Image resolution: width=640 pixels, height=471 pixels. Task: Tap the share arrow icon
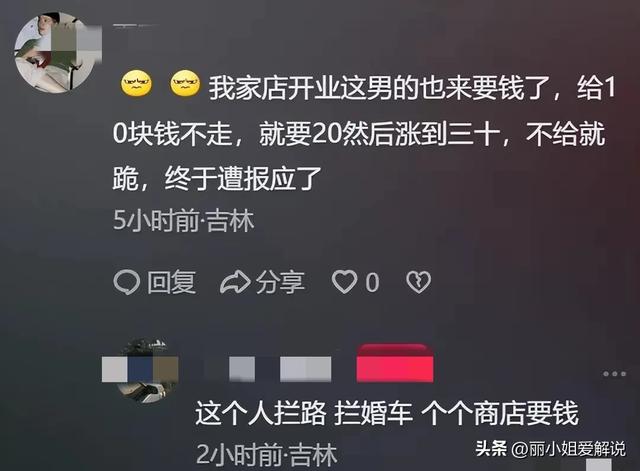235,282
